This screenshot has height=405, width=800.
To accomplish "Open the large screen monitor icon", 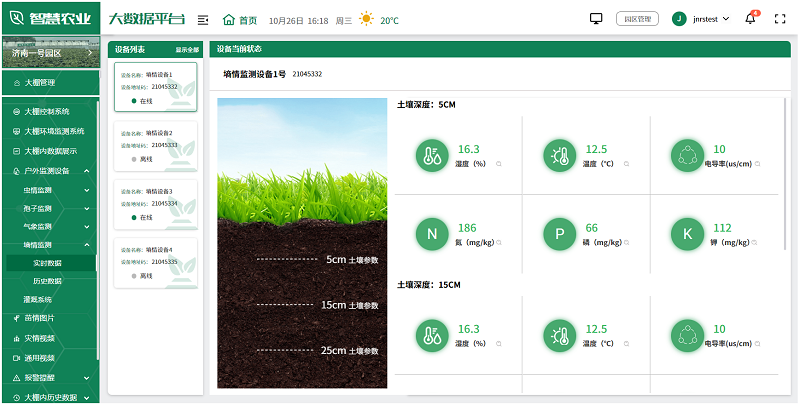I will (x=597, y=19).
